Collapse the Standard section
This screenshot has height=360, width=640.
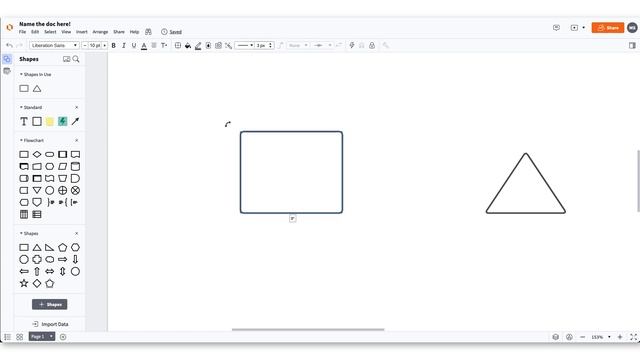tap(21, 107)
